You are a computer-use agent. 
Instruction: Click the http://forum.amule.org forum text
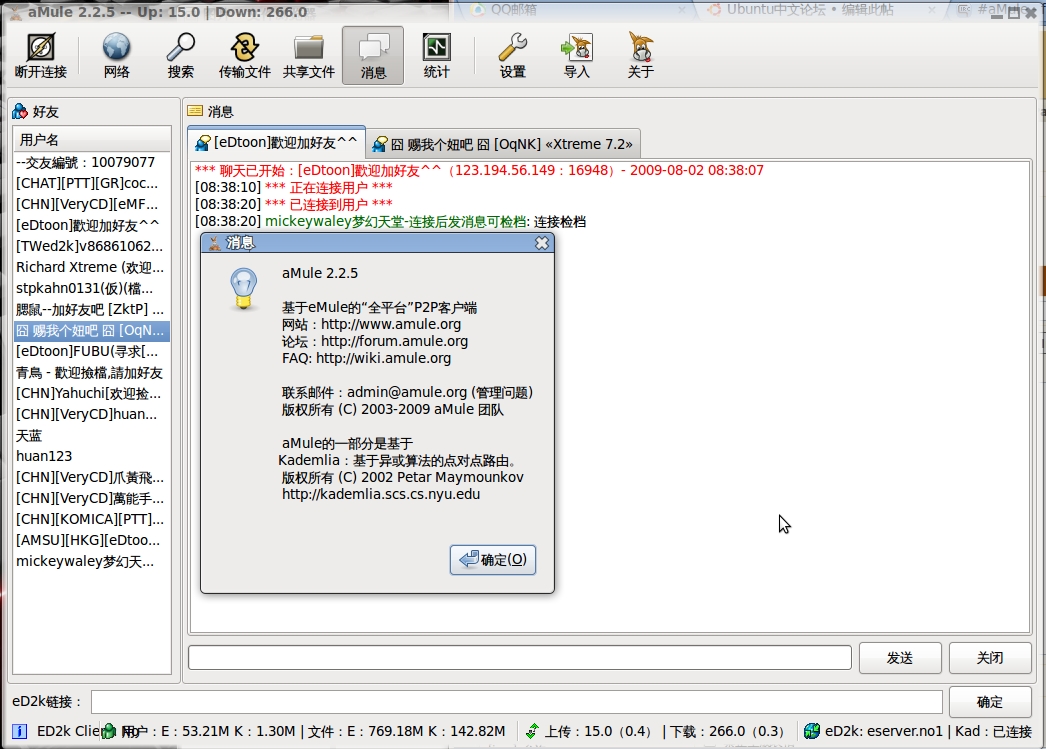pos(394,341)
